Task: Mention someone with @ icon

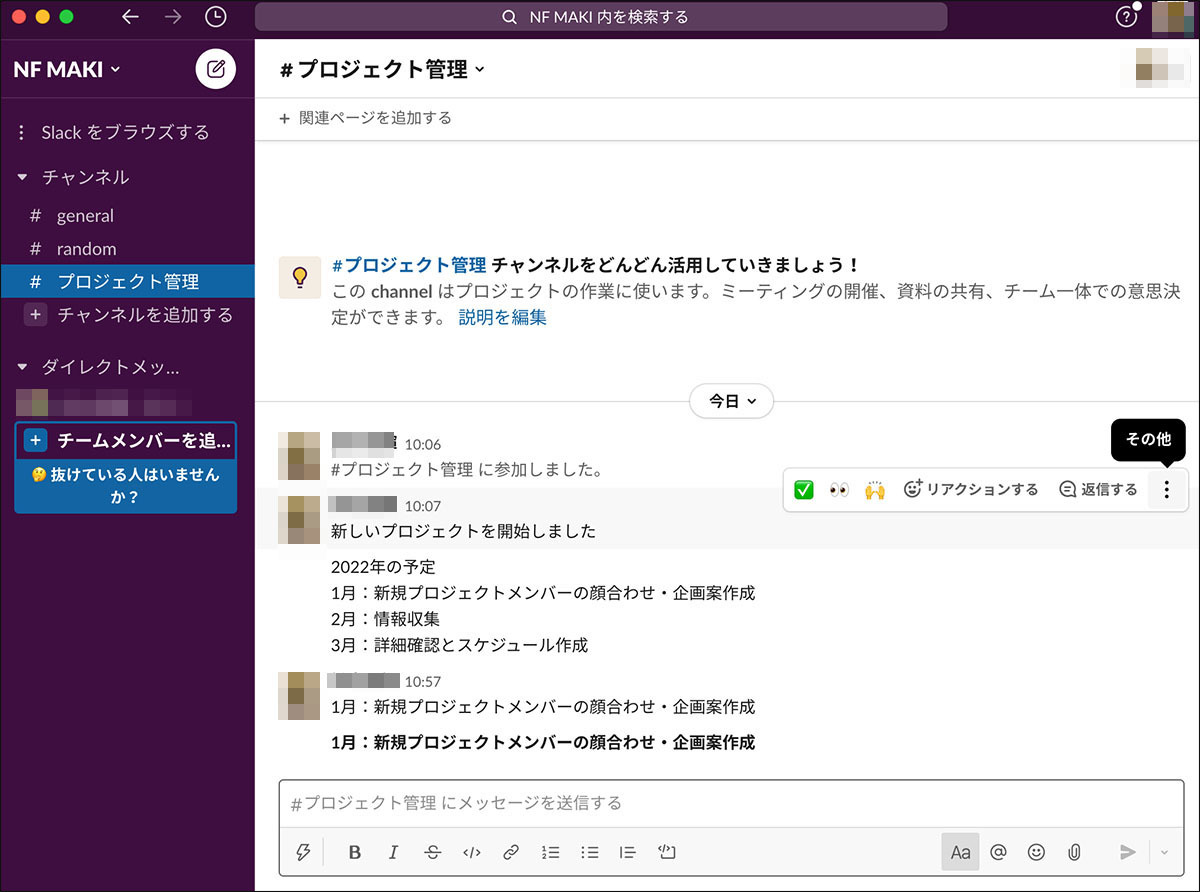Action: pos(998,852)
